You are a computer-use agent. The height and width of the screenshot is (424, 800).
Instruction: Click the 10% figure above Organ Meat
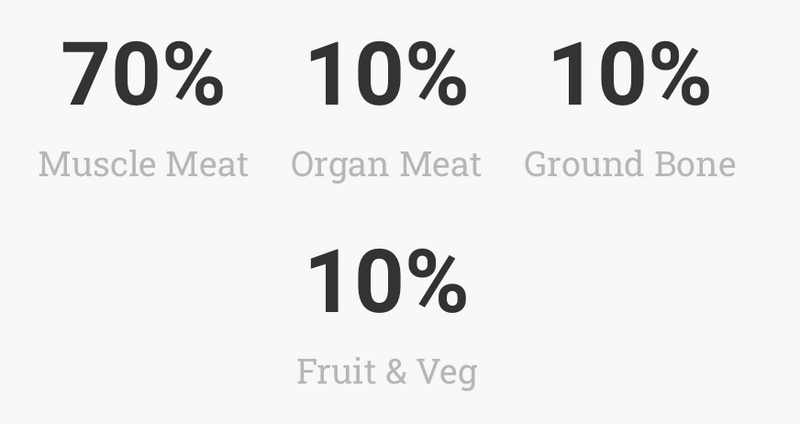[x=387, y=74]
